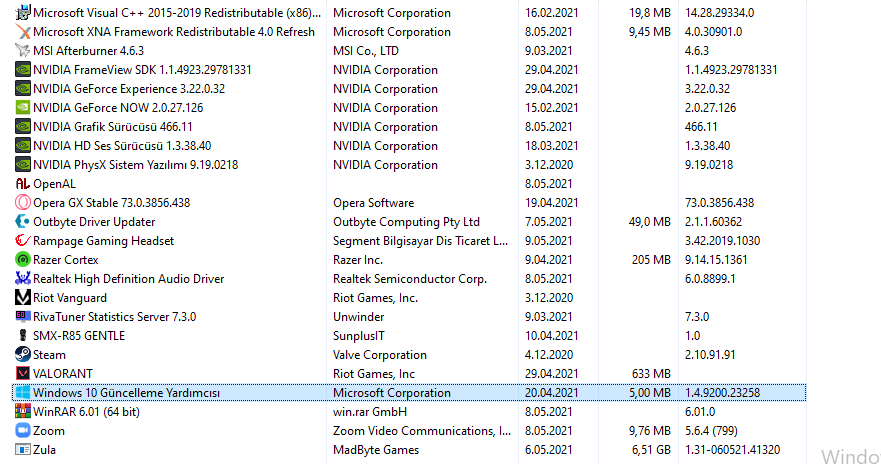
Task: Click the Windows 10 Güncelleme Yardımcısı icon
Action: (22, 393)
